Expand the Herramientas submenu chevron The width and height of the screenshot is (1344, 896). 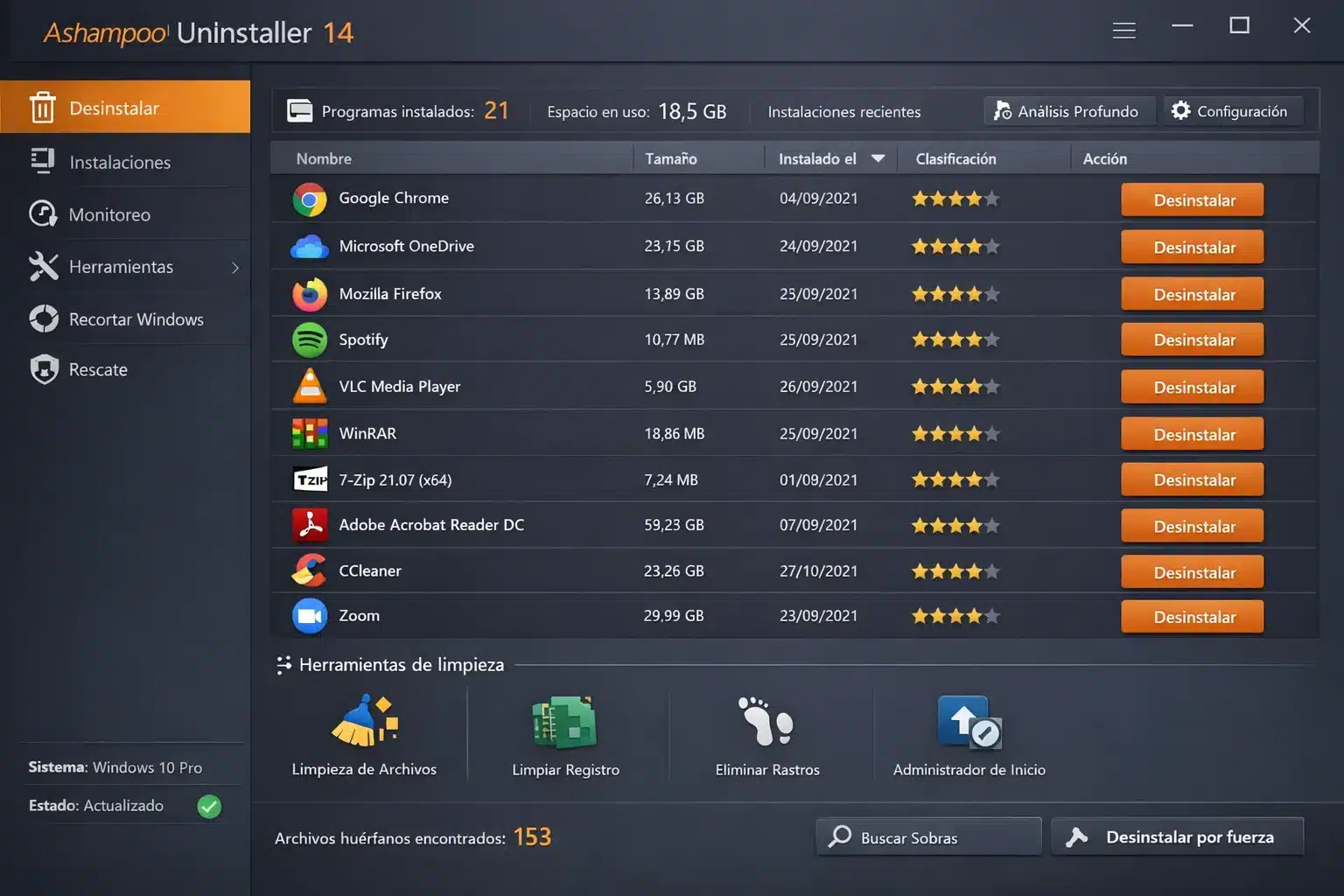click(x=236, y=267)
